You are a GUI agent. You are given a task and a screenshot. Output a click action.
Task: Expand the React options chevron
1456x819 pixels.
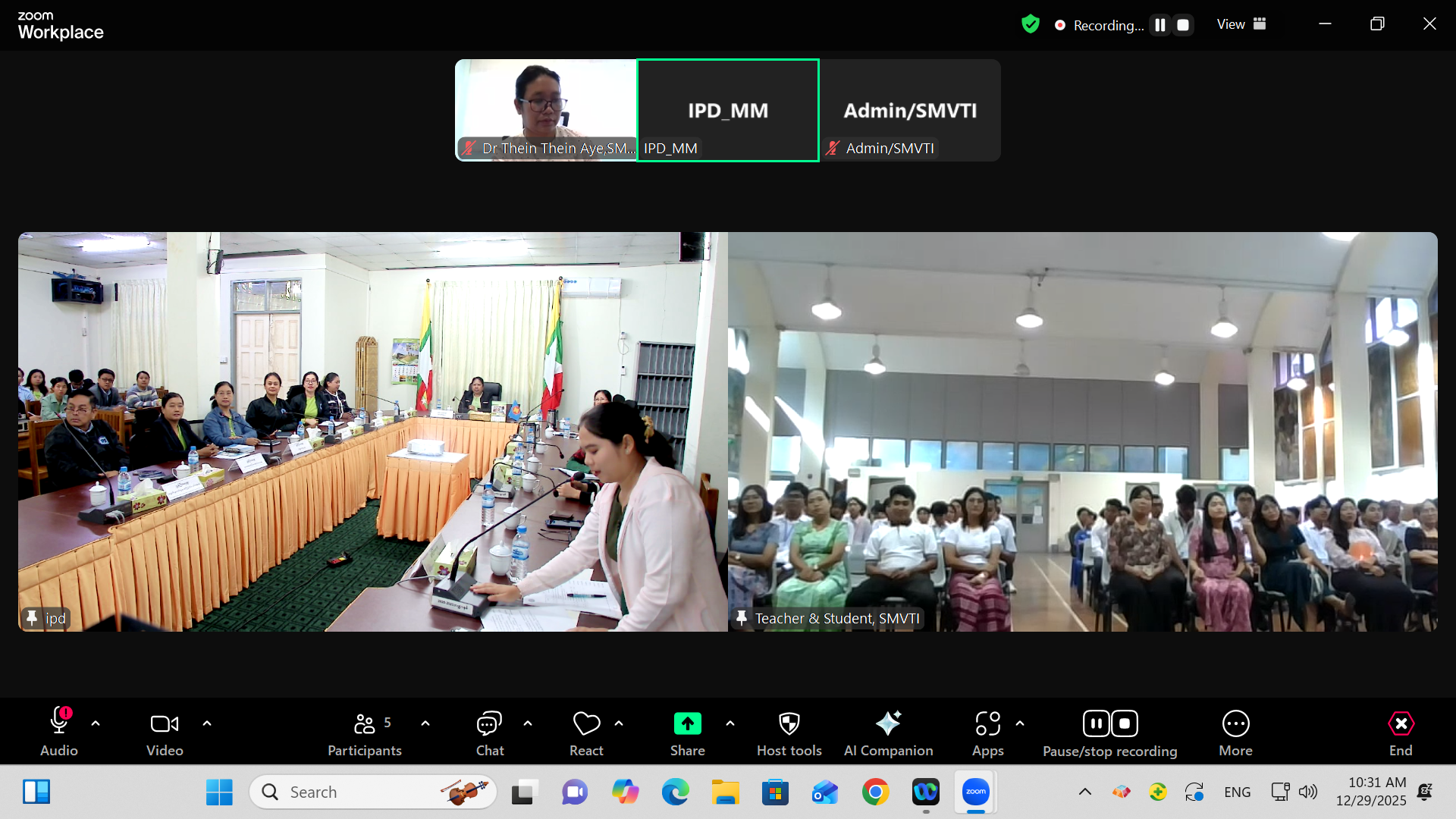click(x=619, y=723)
